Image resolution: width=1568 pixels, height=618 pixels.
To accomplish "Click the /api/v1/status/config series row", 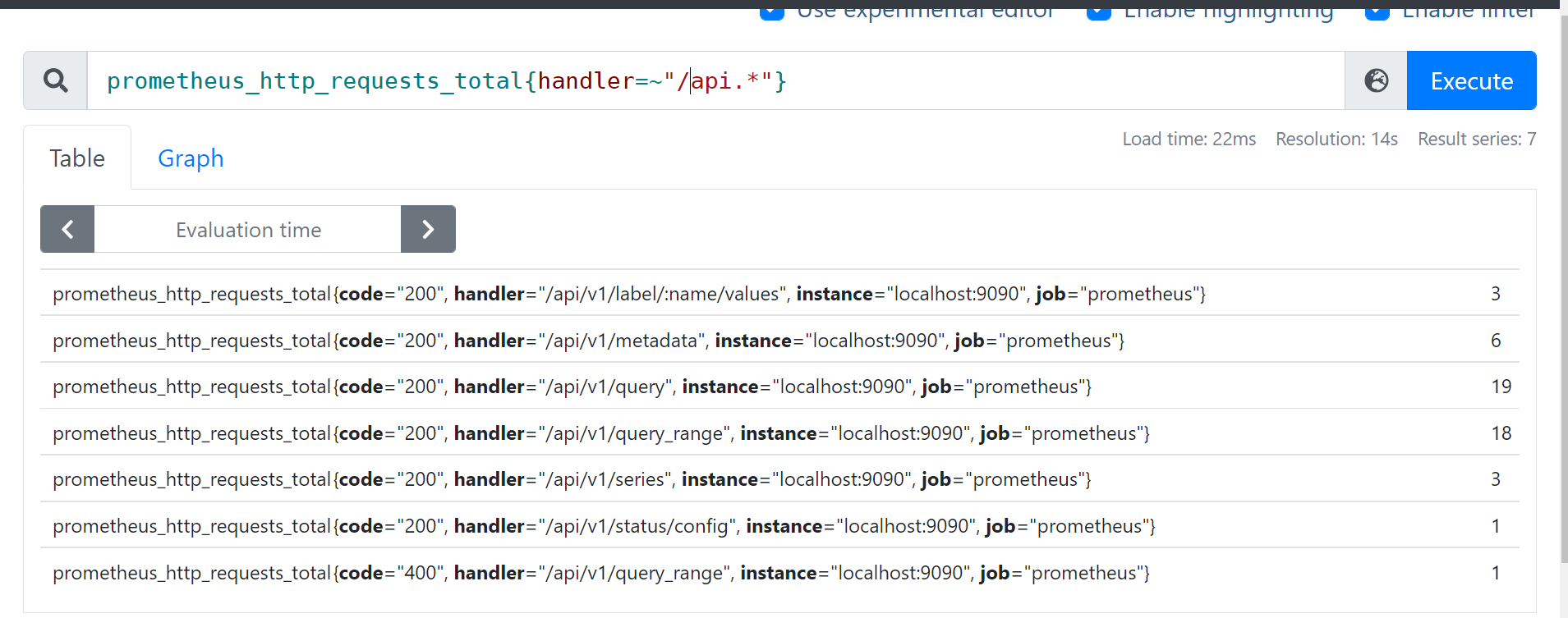I will 604,526.
